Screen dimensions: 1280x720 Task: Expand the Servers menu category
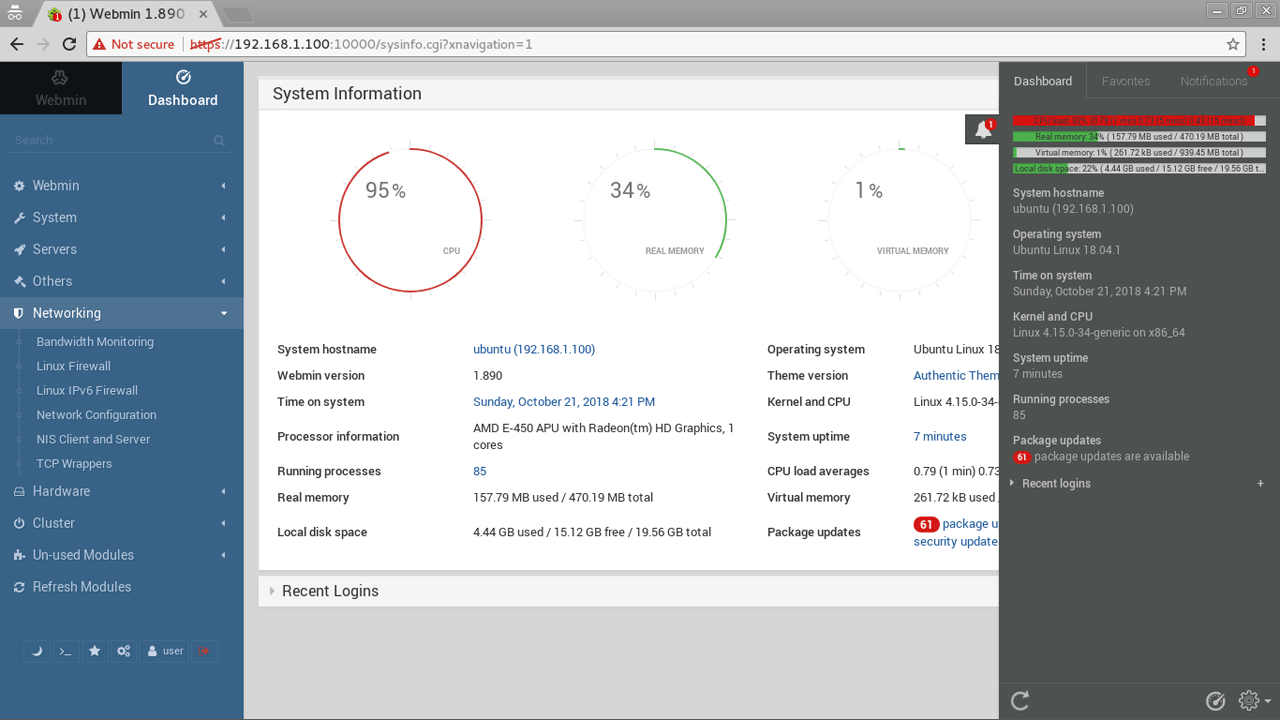pos(121,250)
